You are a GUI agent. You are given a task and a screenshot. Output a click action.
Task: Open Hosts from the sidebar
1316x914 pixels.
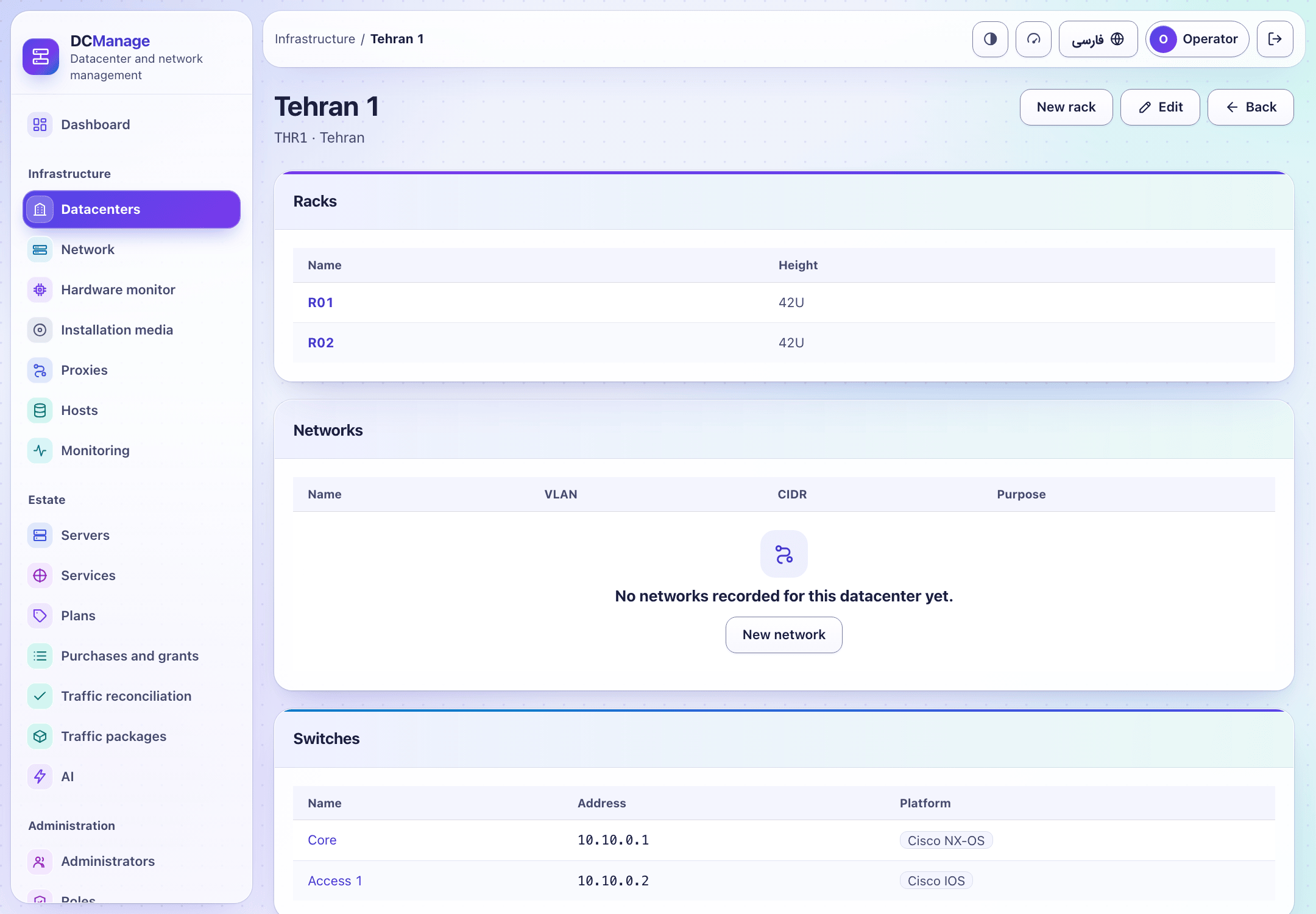[x=132, y=410]
